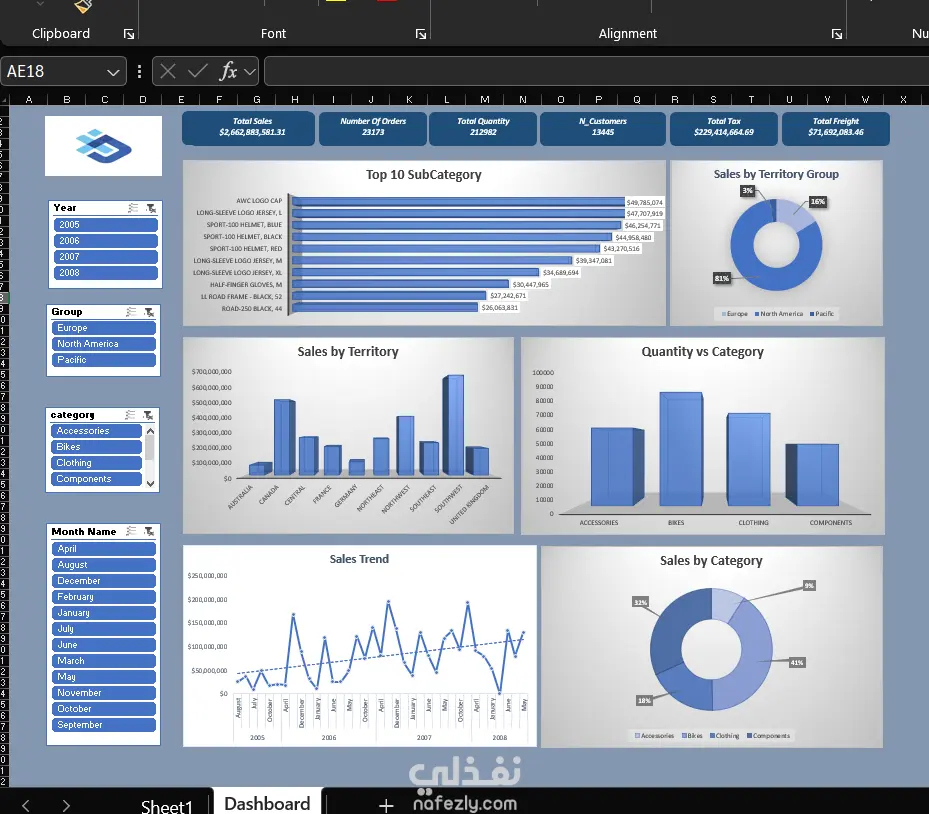Select May in Month Name slicer
Viewport: 929px width, 814px height.
[x=104, y=677]
